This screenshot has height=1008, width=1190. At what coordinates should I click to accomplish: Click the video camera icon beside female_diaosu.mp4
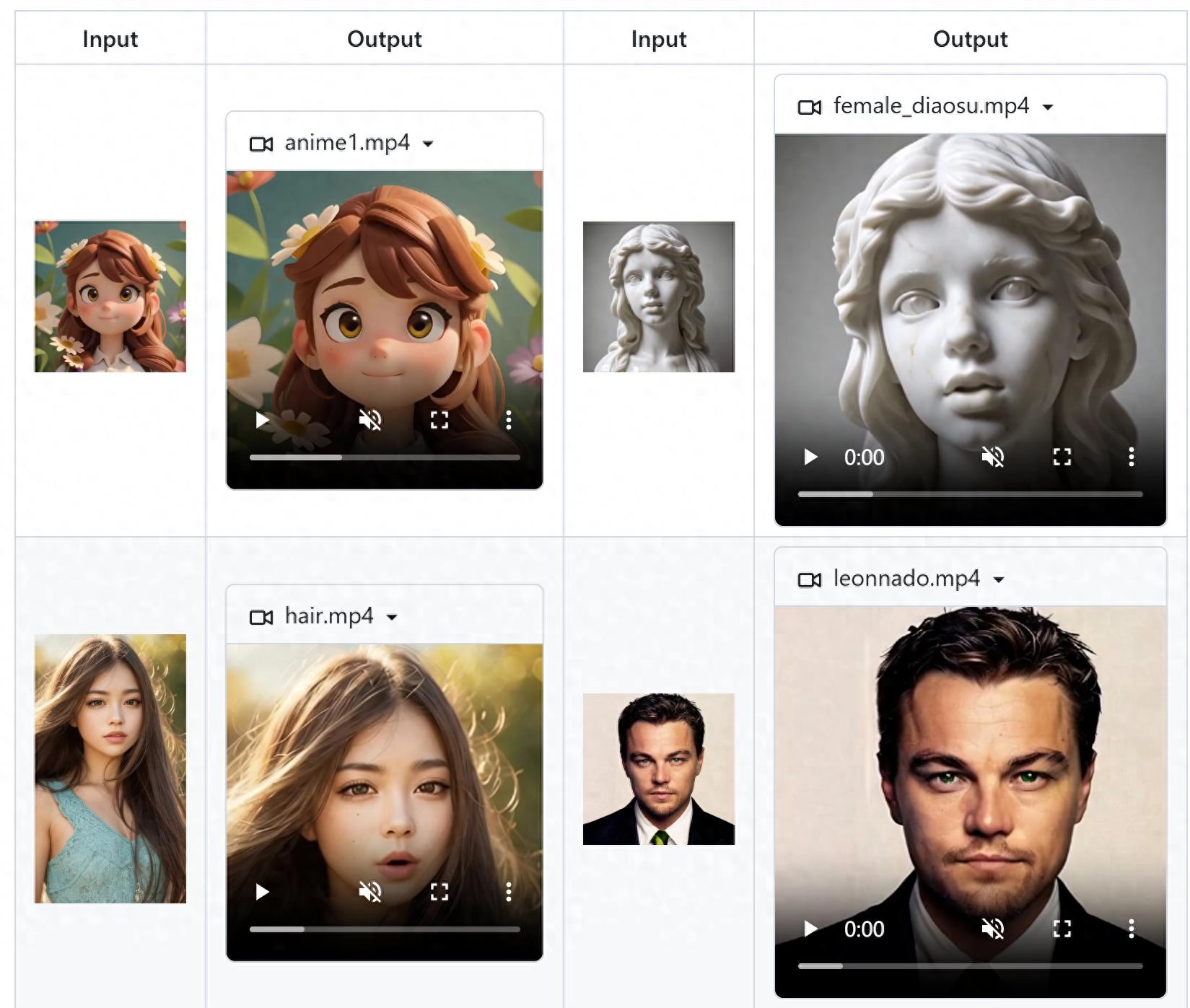pos(810,107)
